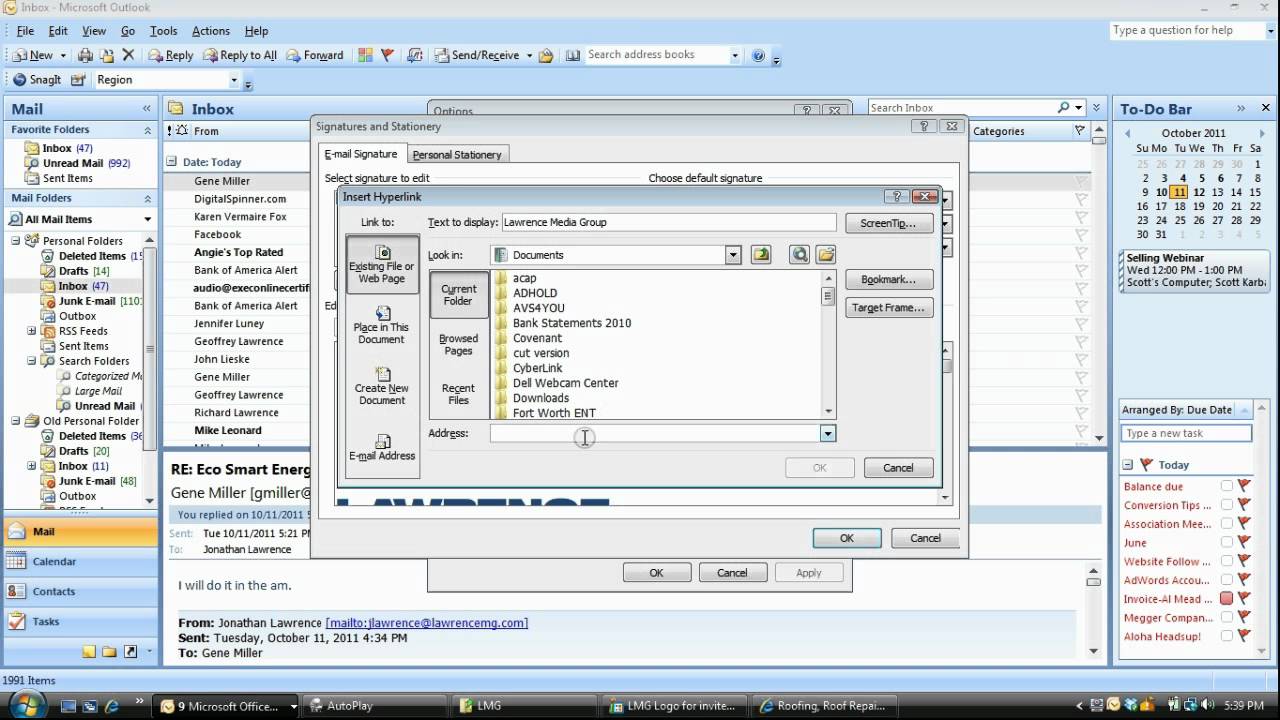Switch to the Personal Stationery tab
The image size is (1280, 720).
(x=457, y=155)
